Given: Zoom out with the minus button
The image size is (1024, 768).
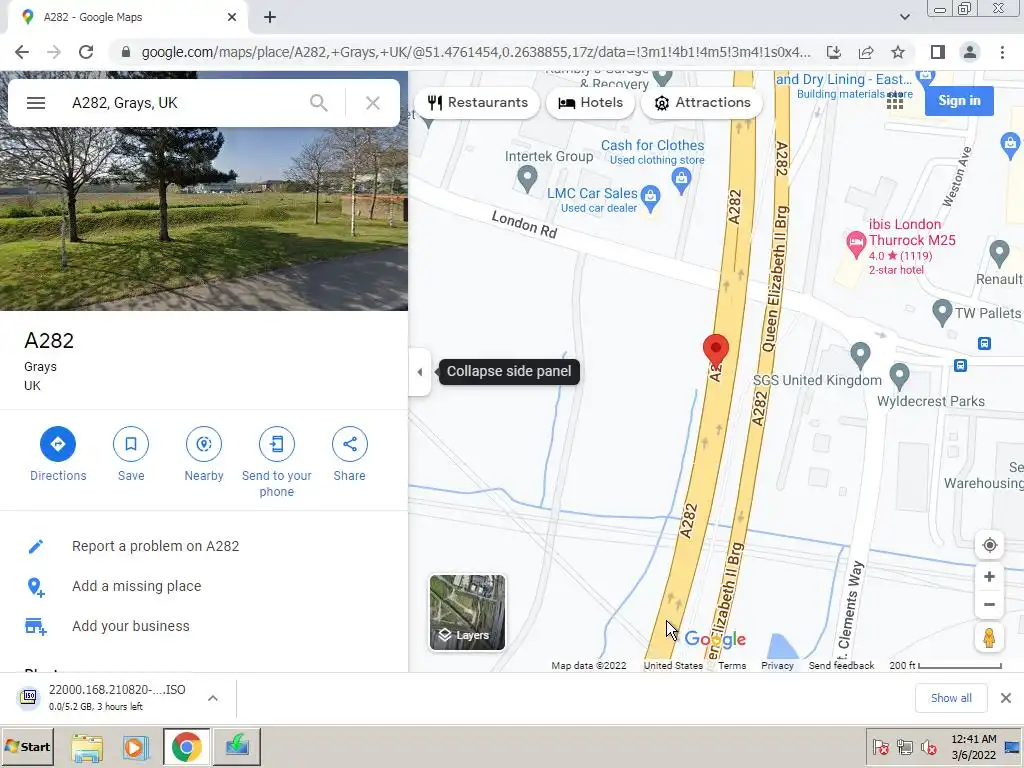Looking at the screenshot, I should pyautogui.click(x=989, y=605).
